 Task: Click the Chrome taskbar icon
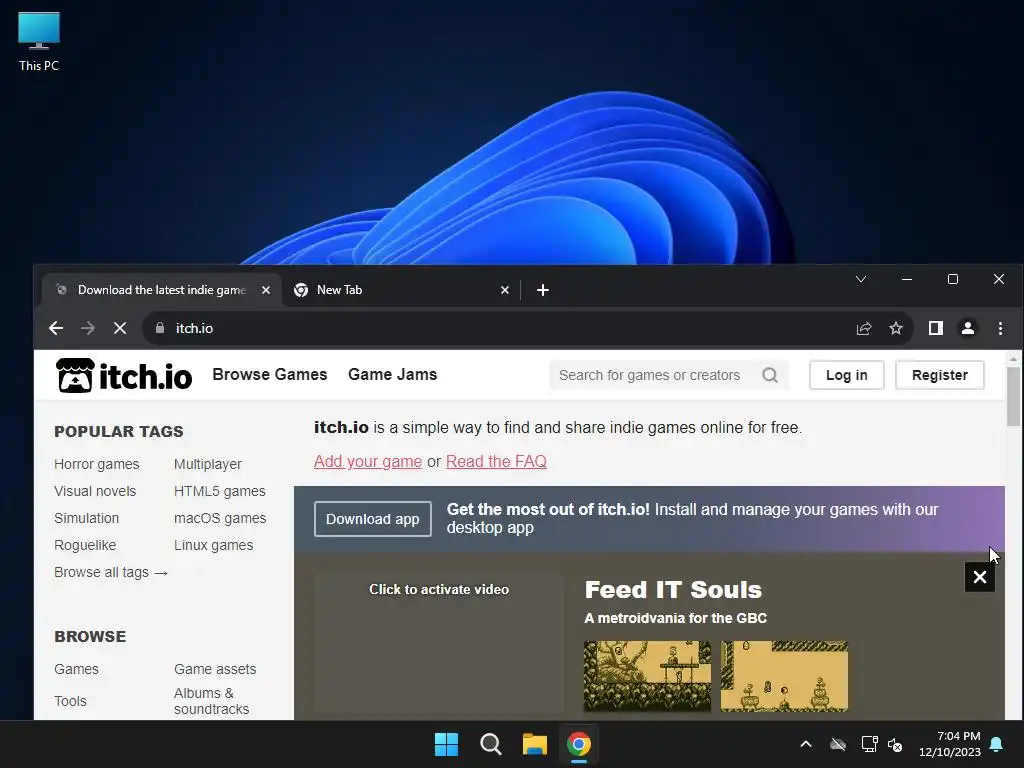pyautogui.click(x=579, y=744)
